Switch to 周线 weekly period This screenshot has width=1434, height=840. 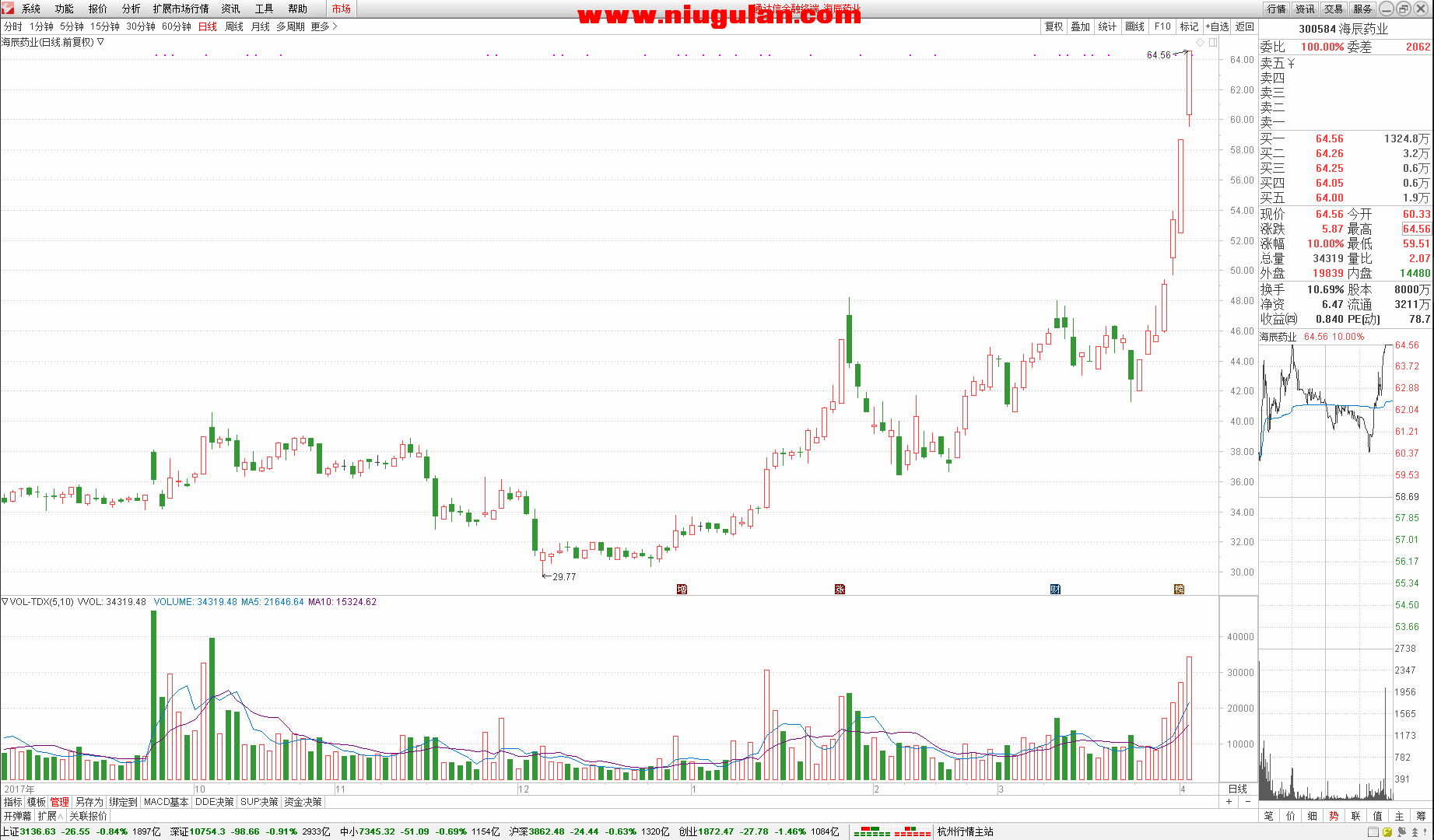(234, 26)
